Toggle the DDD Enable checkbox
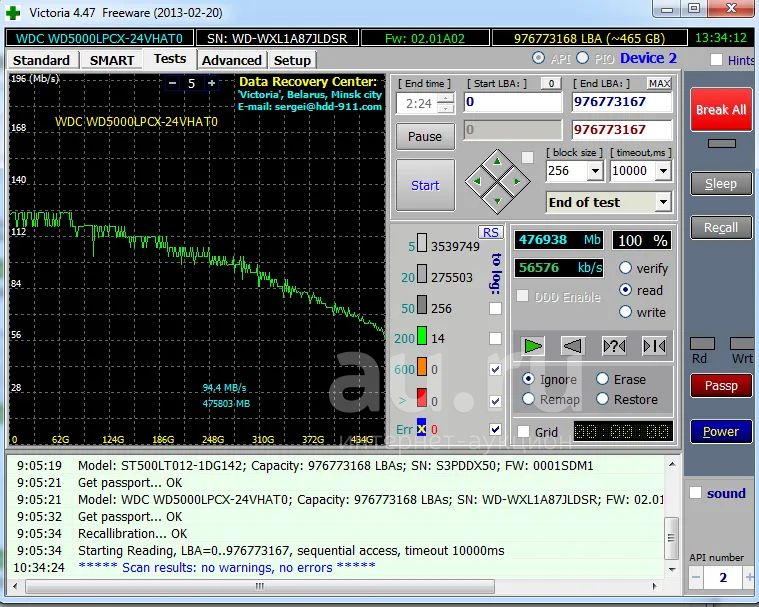The height and width of the screenshot is (607, 759). [522, 296]
